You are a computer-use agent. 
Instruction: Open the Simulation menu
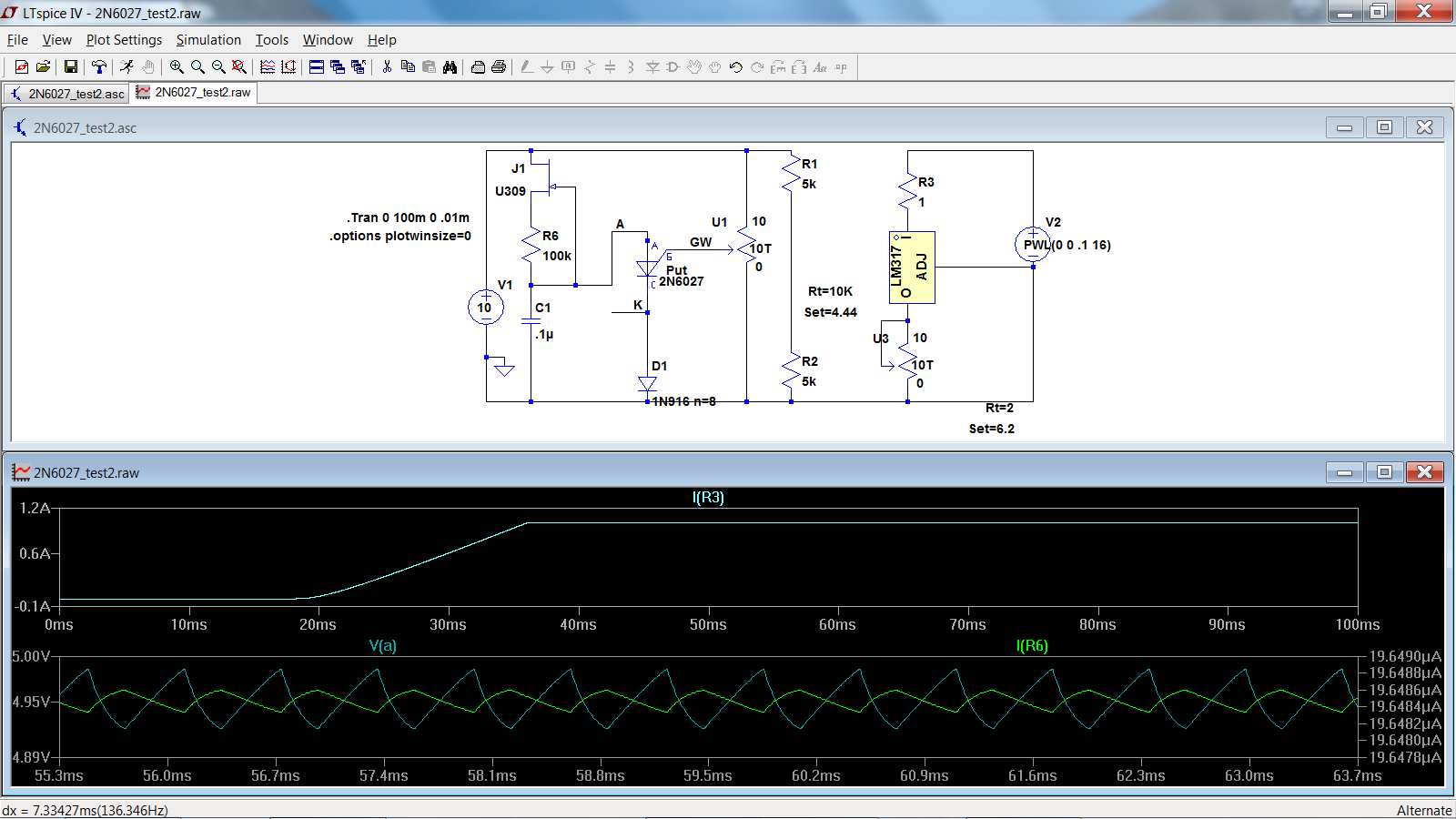(208, 40)
